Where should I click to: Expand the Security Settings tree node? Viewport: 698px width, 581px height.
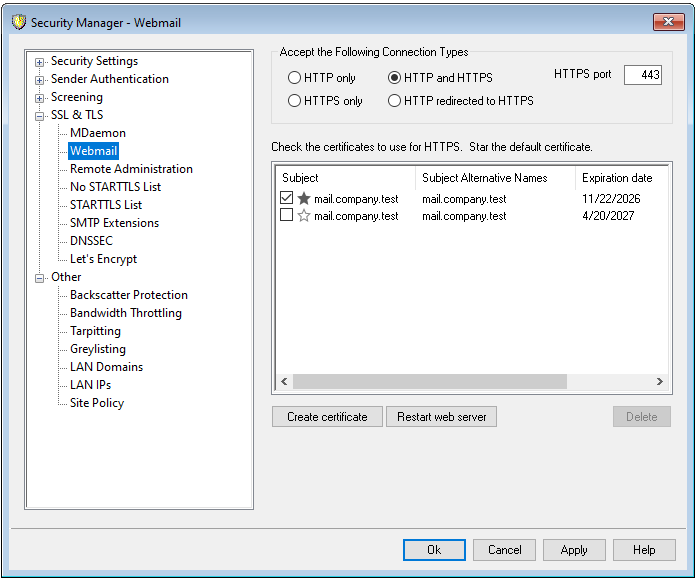pyautogui.click(x=40, y=62)
